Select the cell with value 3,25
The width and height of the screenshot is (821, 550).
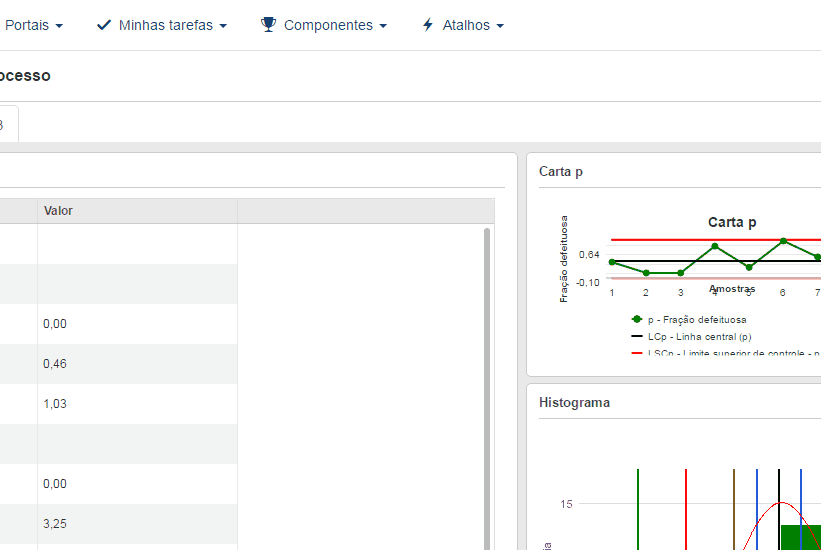pyautogui.click(x=137, y=524)
